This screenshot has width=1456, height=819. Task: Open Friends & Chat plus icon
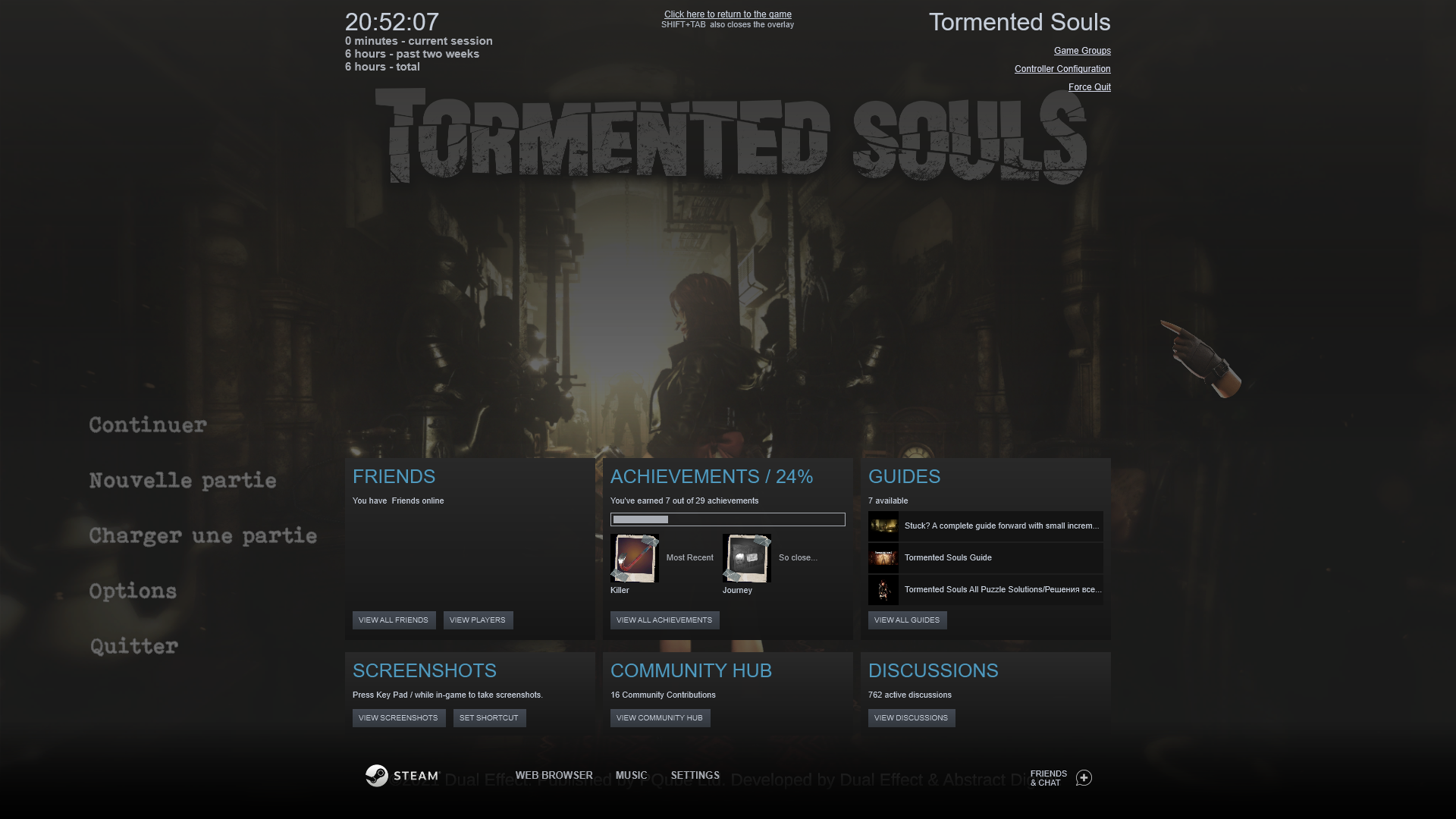coord(1084,778)
